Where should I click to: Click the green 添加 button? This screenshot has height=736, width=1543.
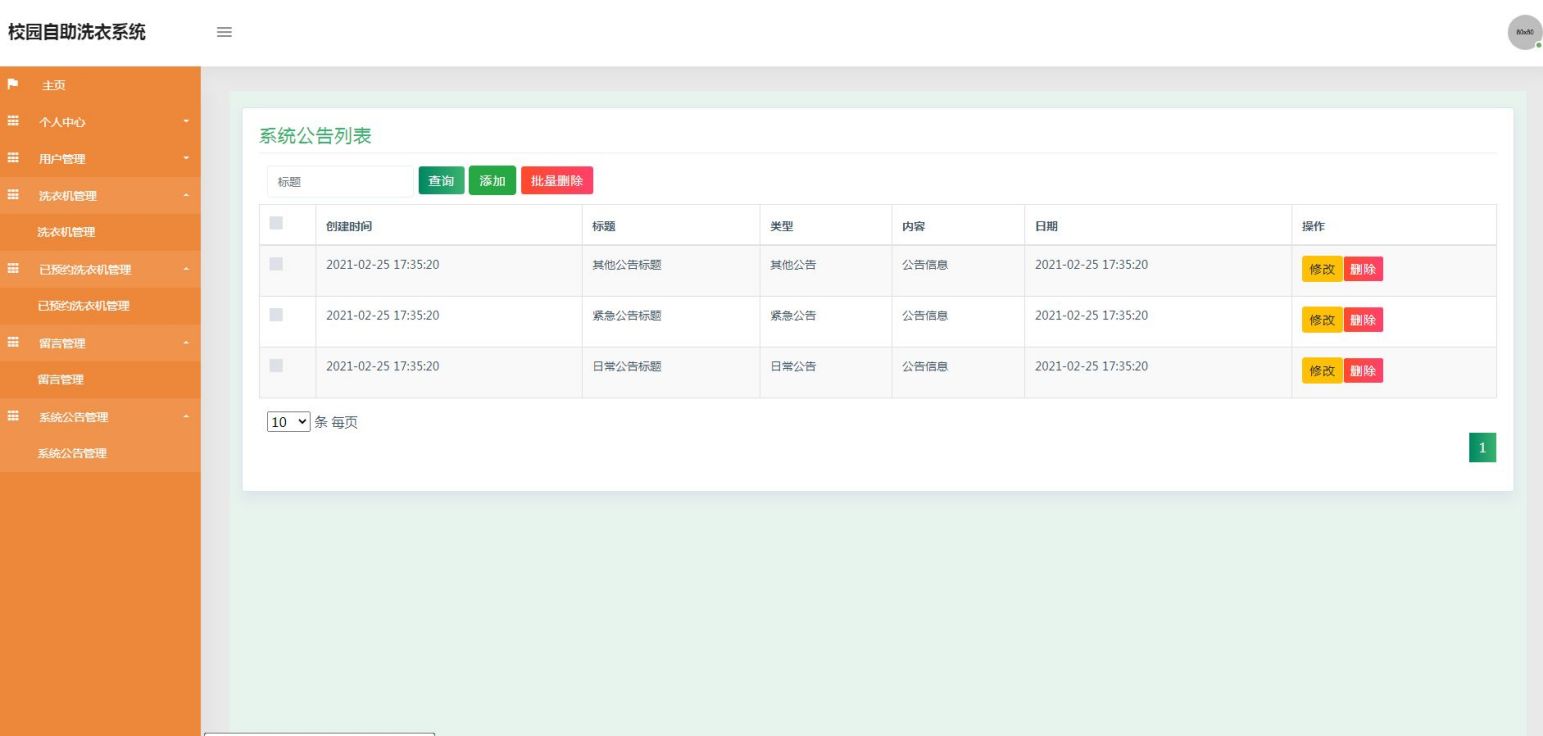(492, 181)
